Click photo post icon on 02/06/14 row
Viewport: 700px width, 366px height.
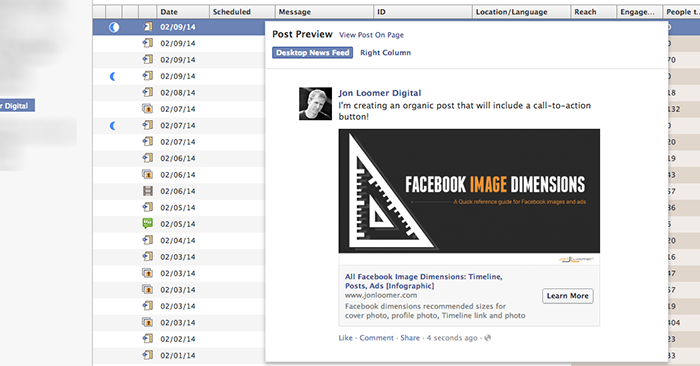pyautogui.click(x=147, y=175)
